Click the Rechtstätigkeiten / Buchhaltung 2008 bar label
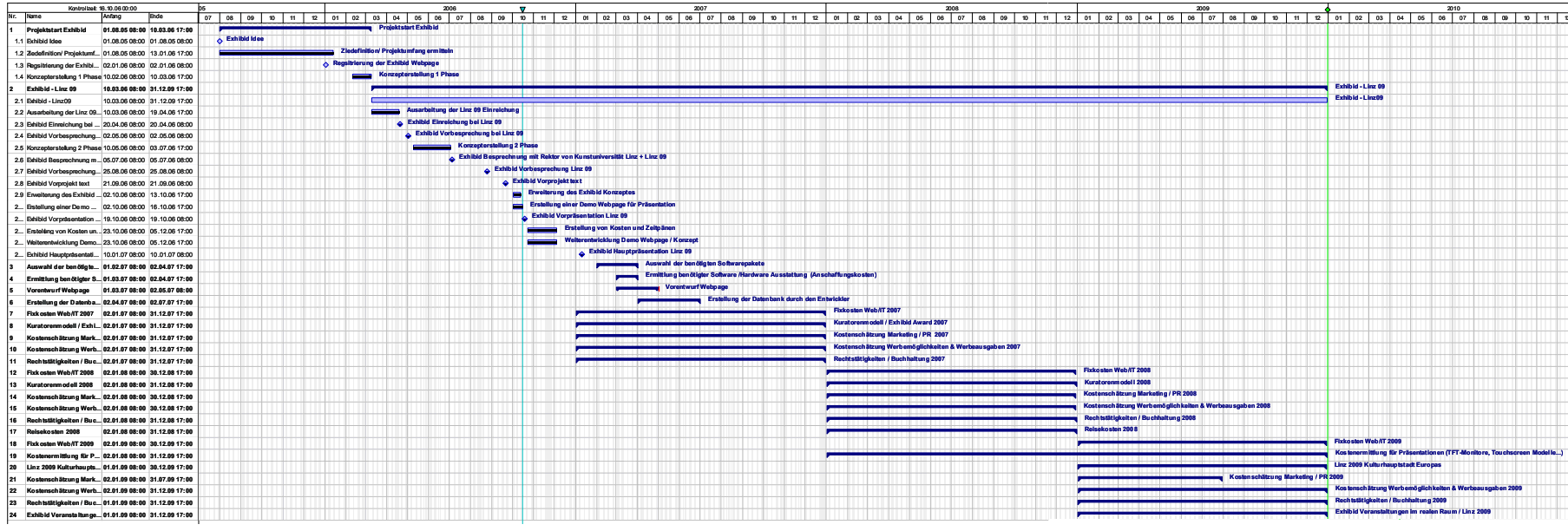The image size is (1568, 531). [1139, 417]
